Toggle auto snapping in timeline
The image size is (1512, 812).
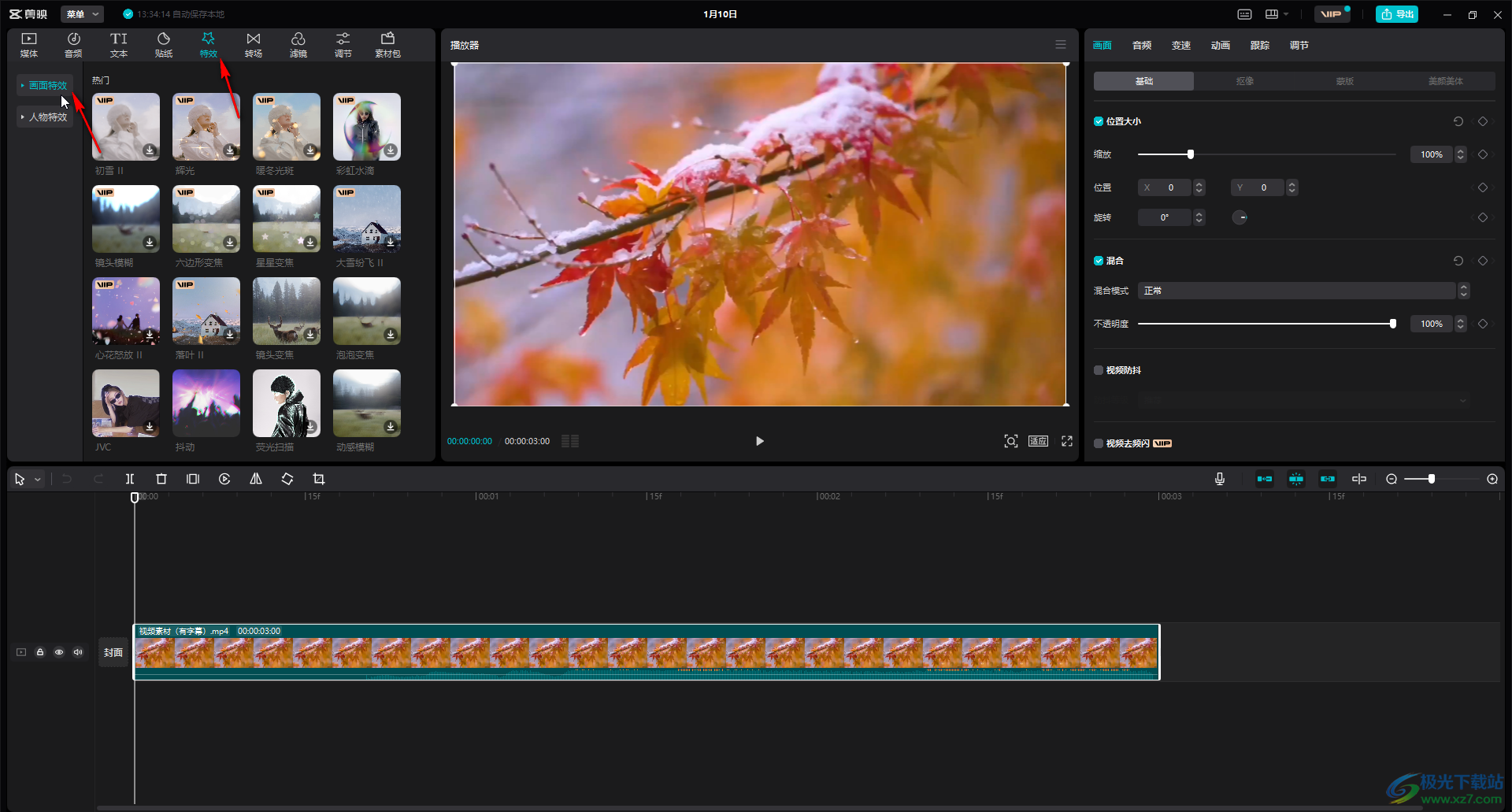tap(1296, 479)
